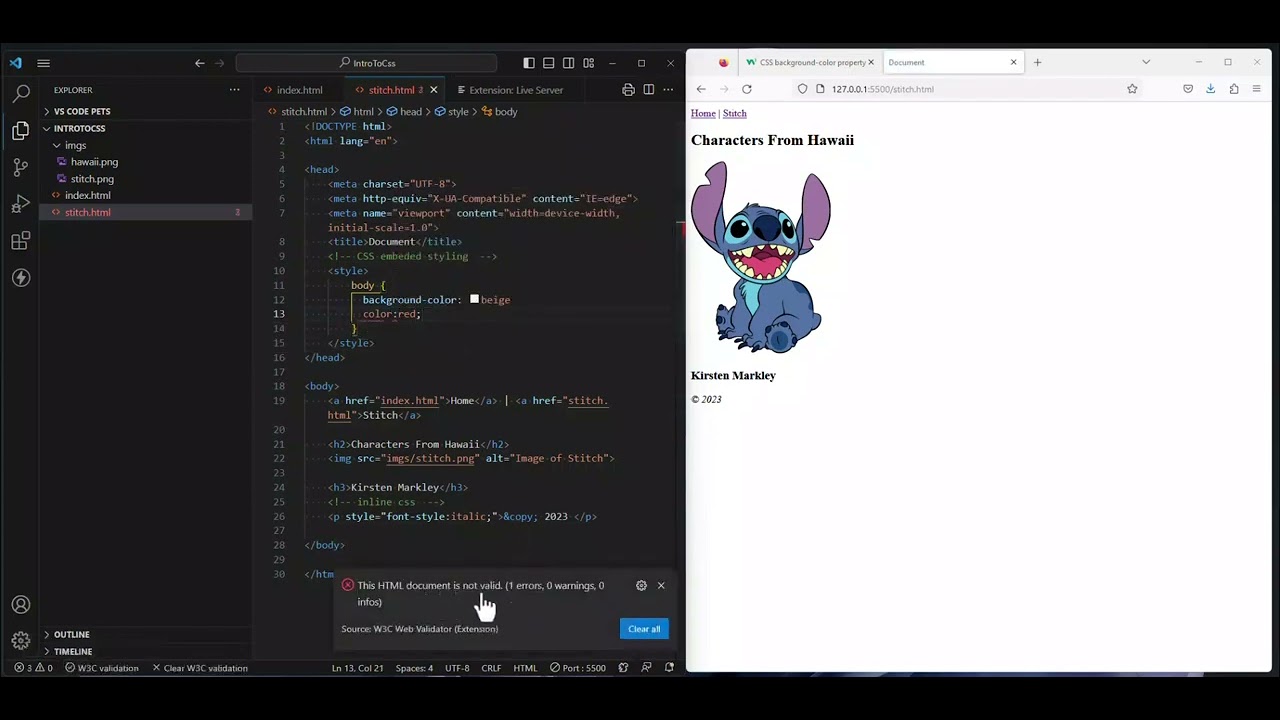Screen dimensions: 1280x720
Task: Click the print icon in editor toolbar
Action: tap(628, 90)
